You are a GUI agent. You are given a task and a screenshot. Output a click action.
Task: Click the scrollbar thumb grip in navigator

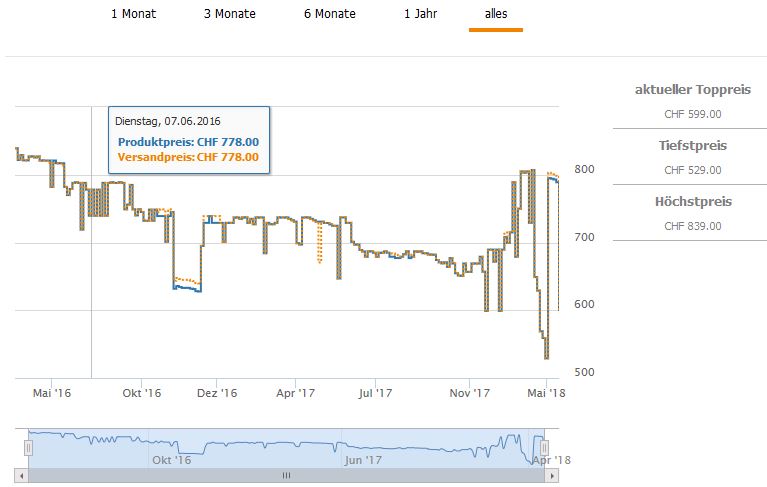click(x=285, y=475)
